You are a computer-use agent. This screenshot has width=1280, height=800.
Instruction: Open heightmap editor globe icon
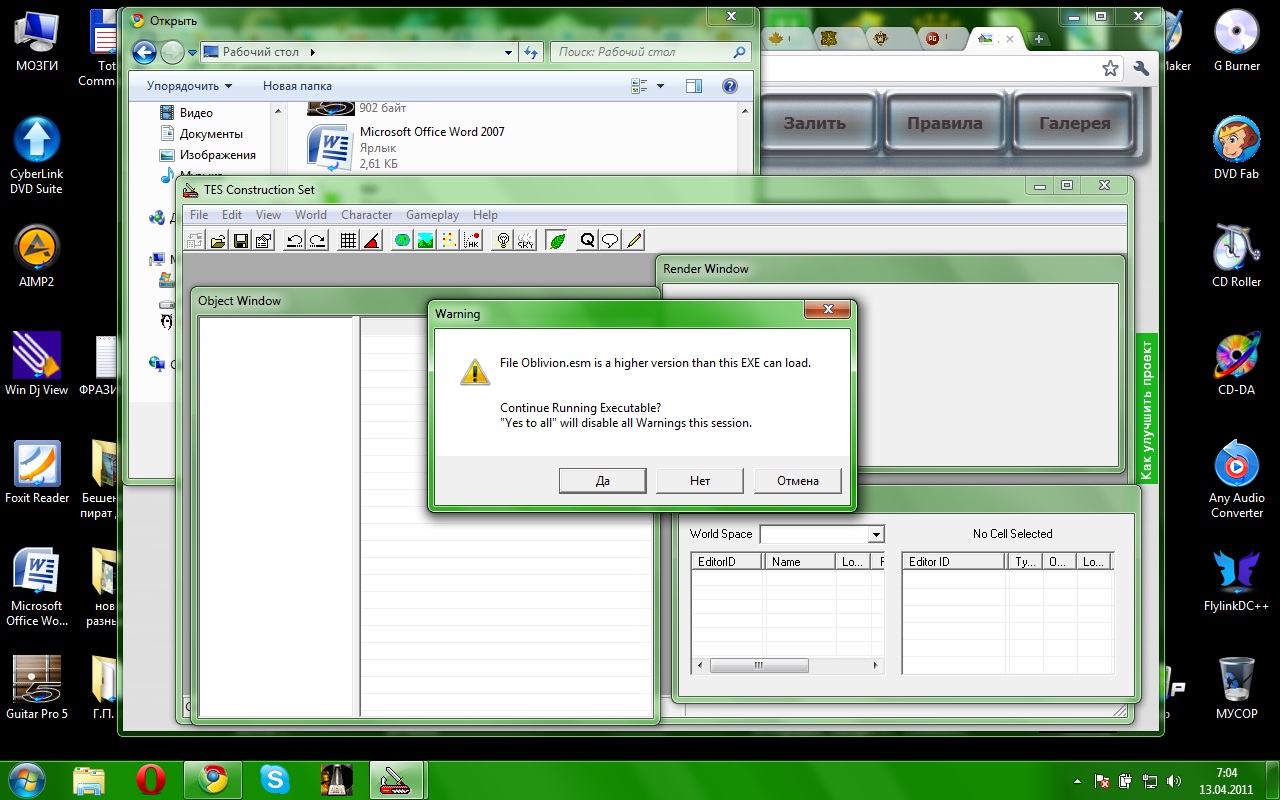pyautogui.click(x=402, y=240)
